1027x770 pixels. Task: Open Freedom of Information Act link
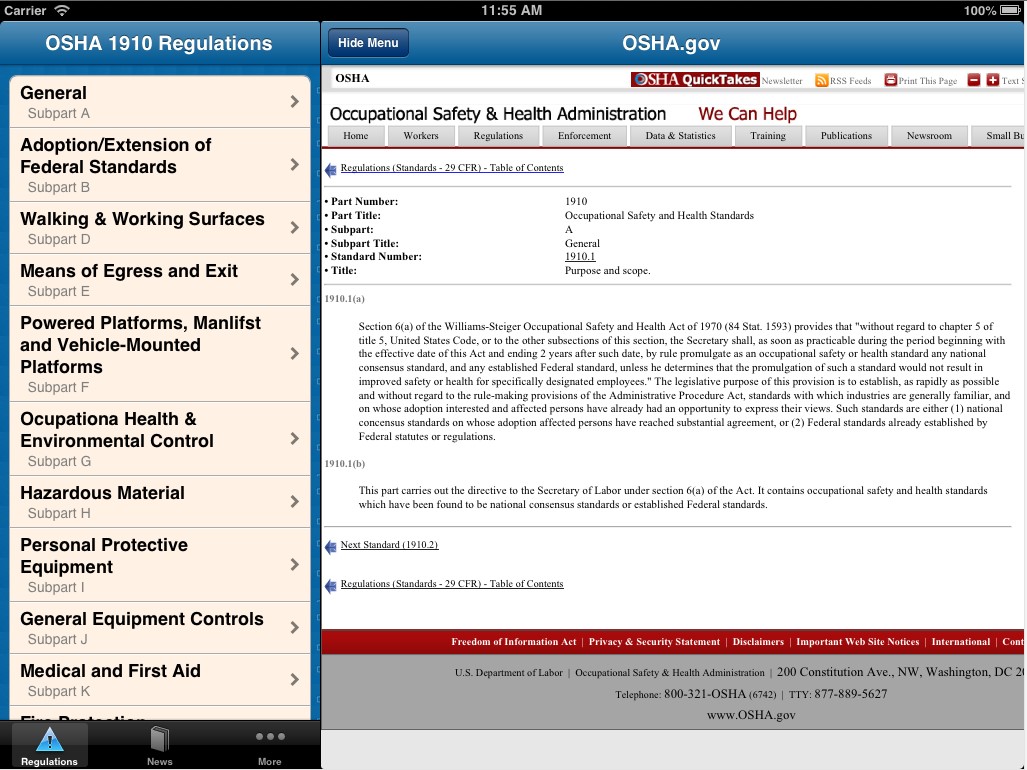pos(514,642)
